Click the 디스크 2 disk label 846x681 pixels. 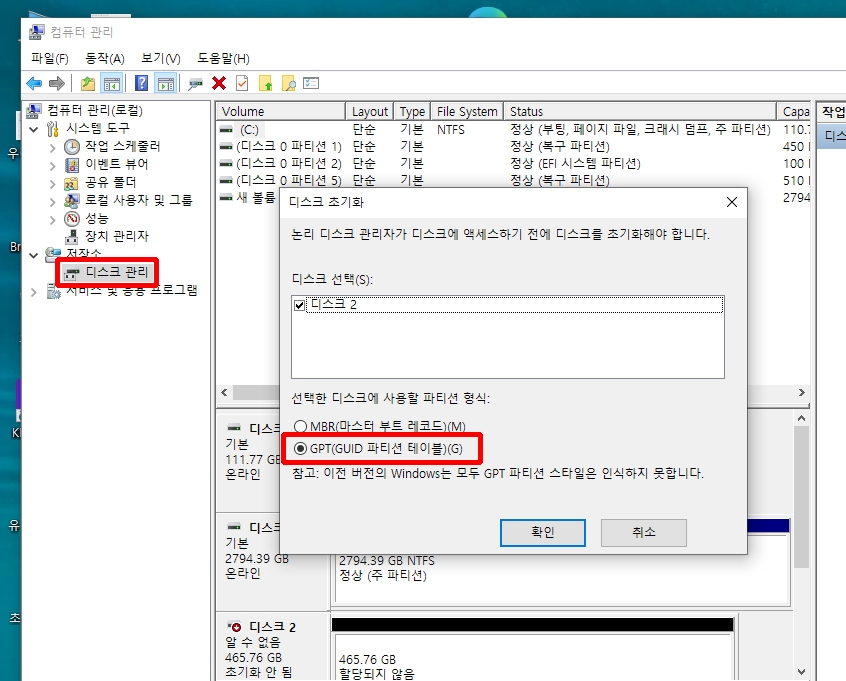tap(272, 627)
